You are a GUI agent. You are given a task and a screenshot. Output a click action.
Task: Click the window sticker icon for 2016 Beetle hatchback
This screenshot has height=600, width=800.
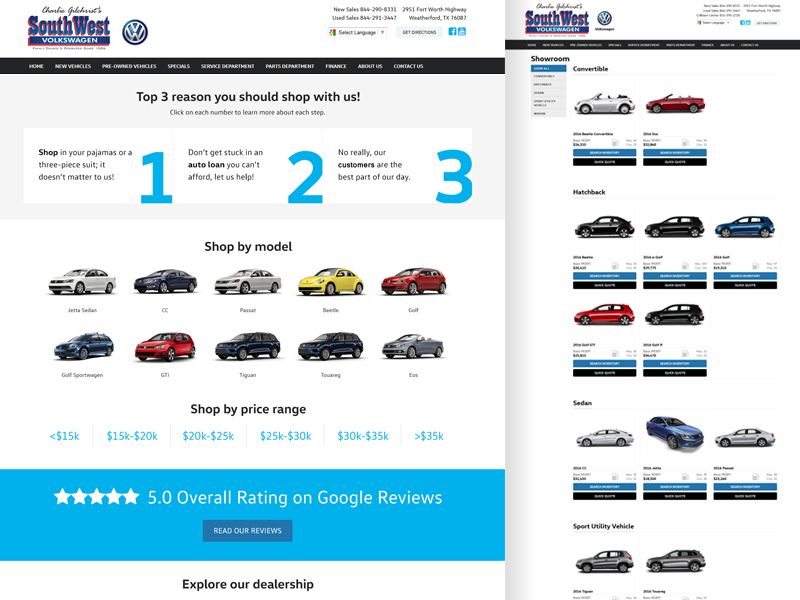[x=615, y=266]
